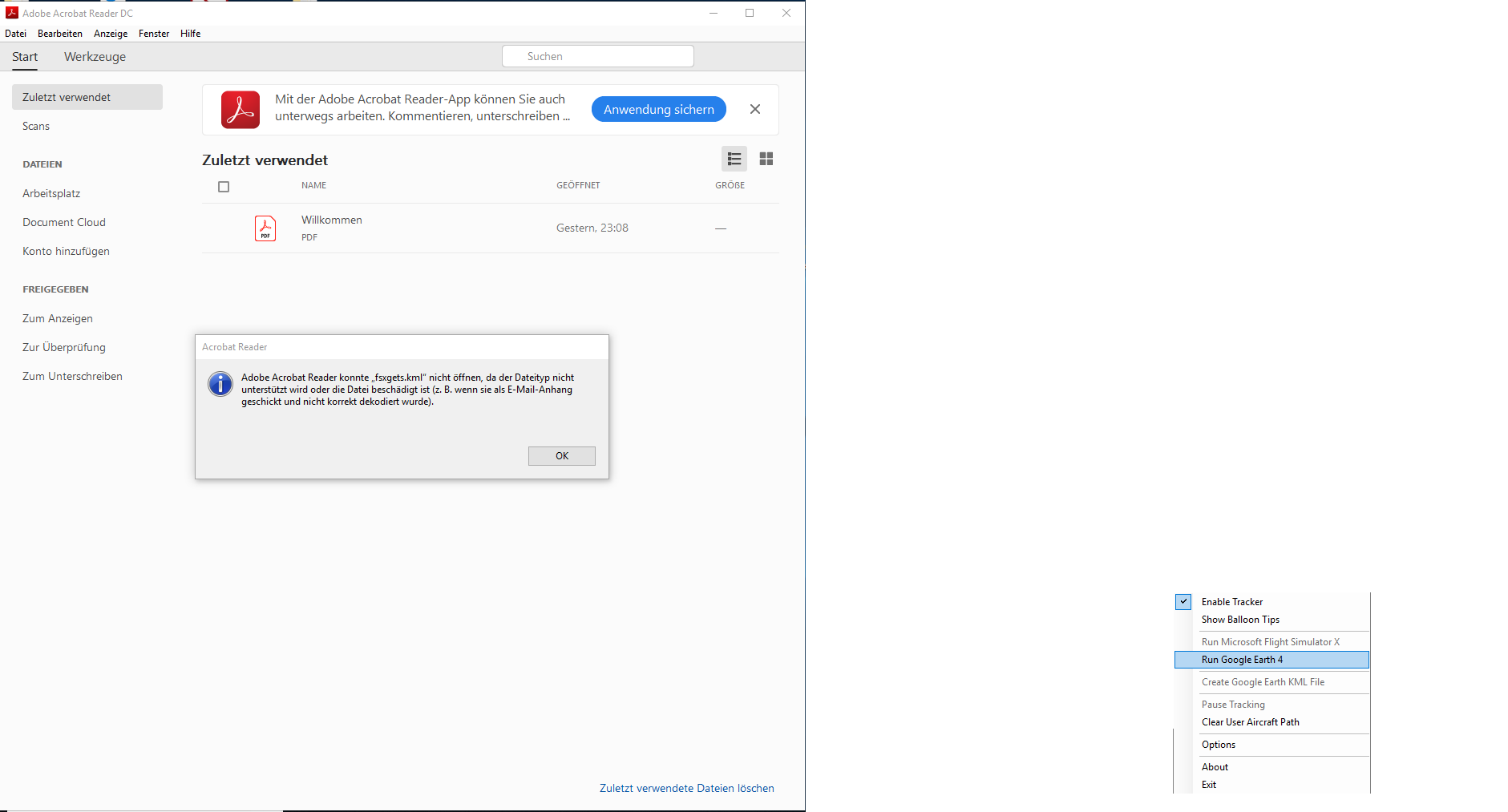
Task: Click the Adobe Acrobat app logo in banner
Action: (241, 110)
